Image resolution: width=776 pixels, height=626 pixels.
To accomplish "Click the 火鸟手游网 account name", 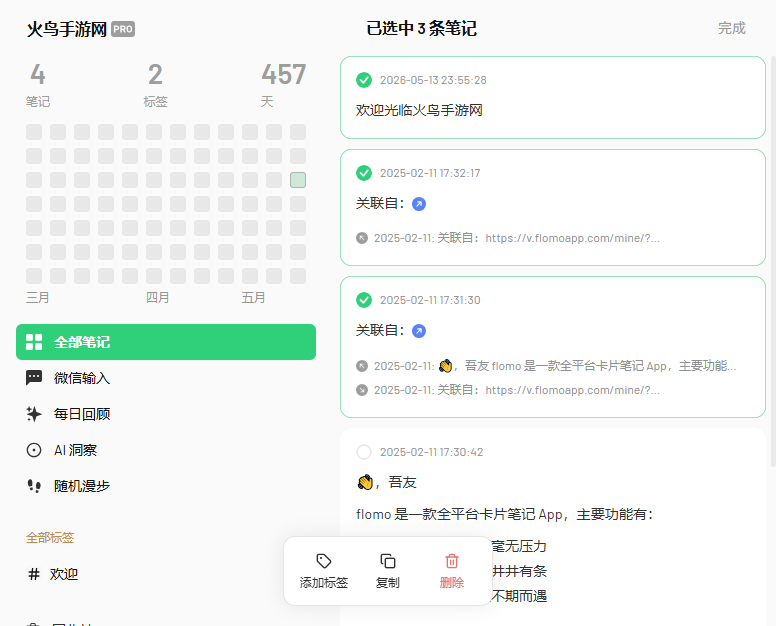I will click(66, 29).
